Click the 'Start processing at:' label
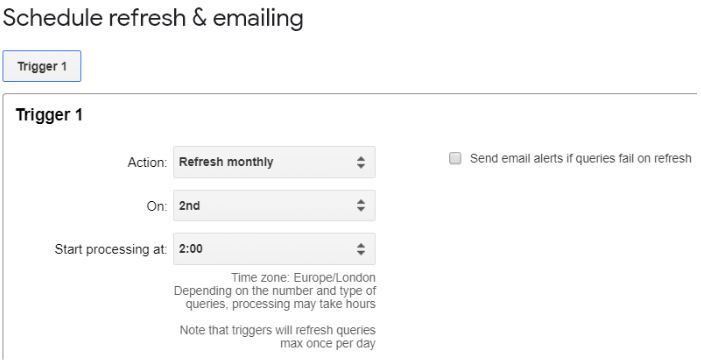This screenshot has height=362, width=701. [110, 249]
